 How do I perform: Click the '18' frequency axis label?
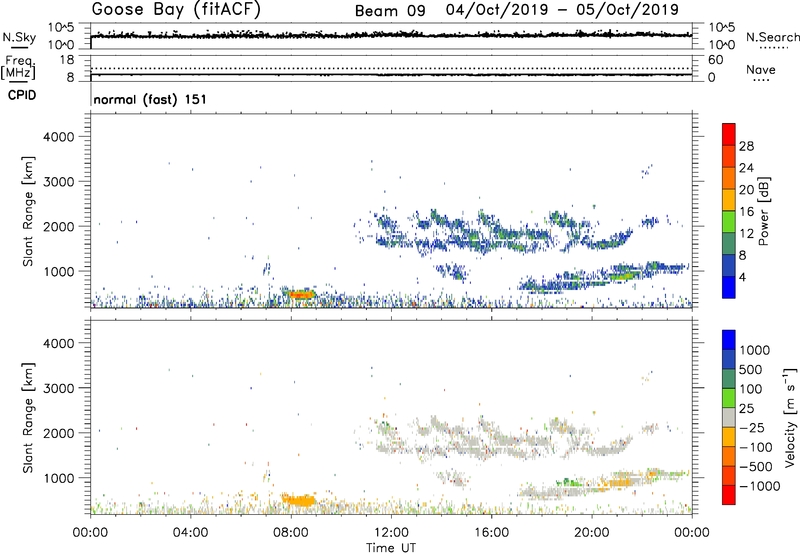[x=67, y=60]
